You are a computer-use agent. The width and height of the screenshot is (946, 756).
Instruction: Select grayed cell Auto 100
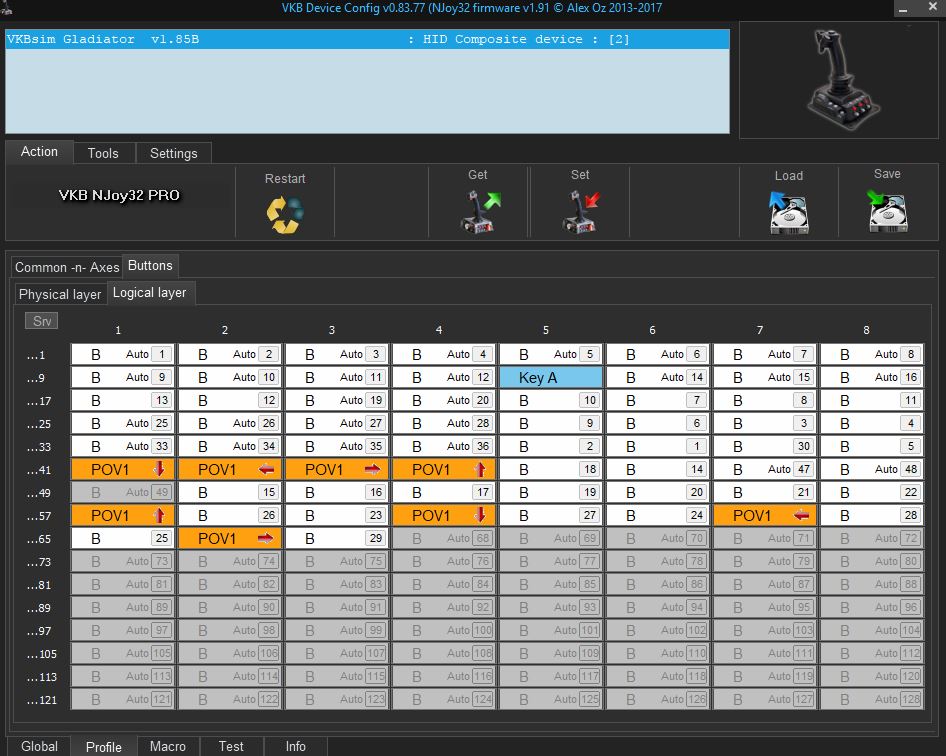click(x=444, y=631)
